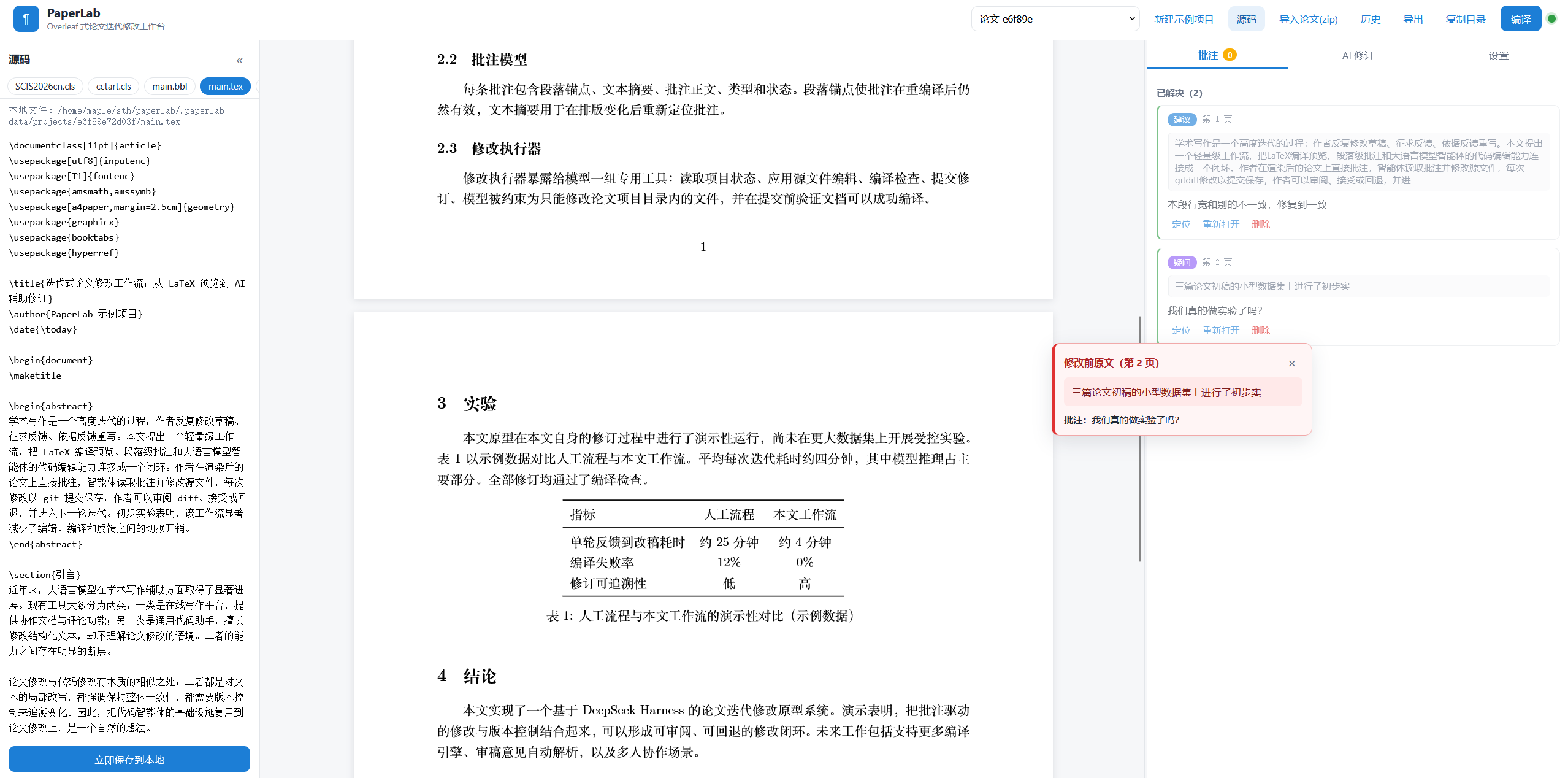
Task: Open the 历史 history view
Action: point(1371,19)
